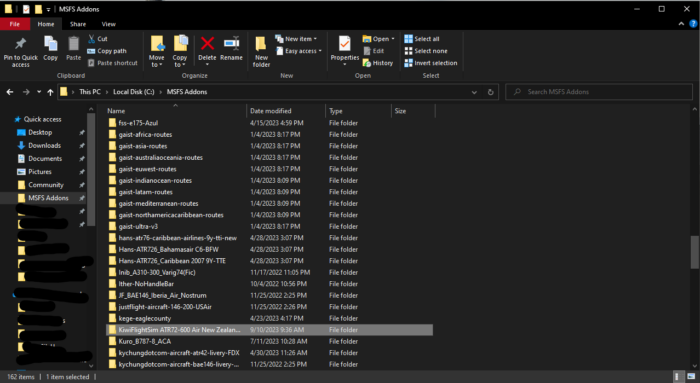Click This PC in address bar
Screen dimensions: 700x383
90,92
